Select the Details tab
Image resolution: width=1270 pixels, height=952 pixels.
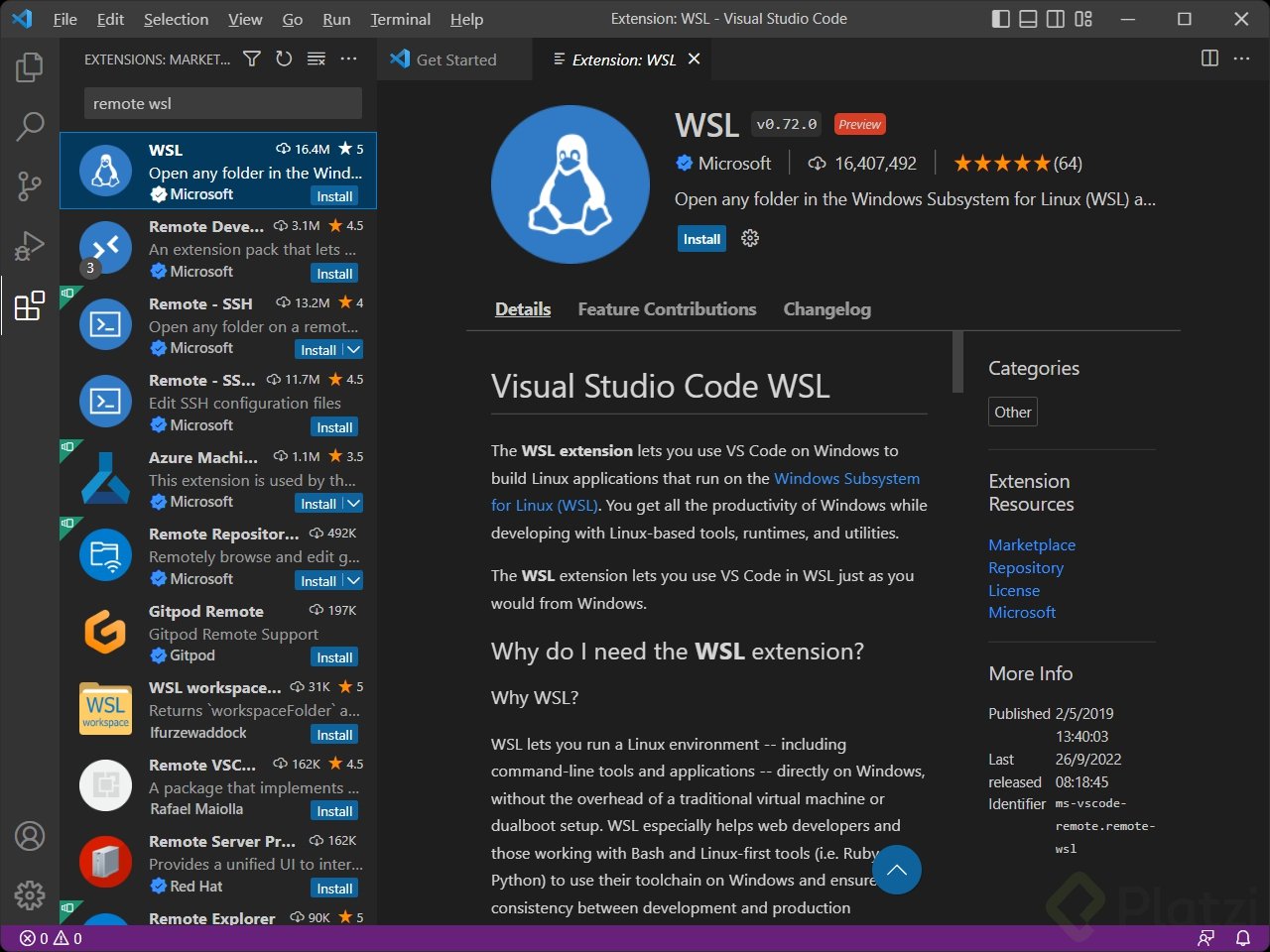pyautogui.click(x=523, y=309)
